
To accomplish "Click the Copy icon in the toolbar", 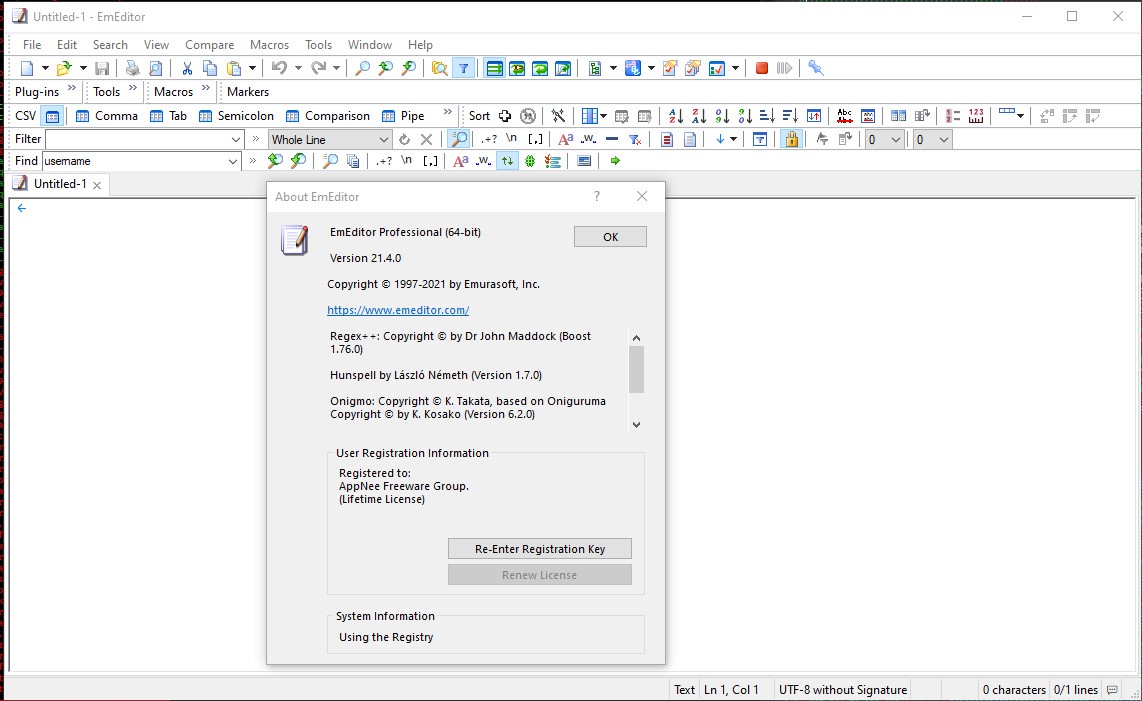I will click(x=210, y=68).
